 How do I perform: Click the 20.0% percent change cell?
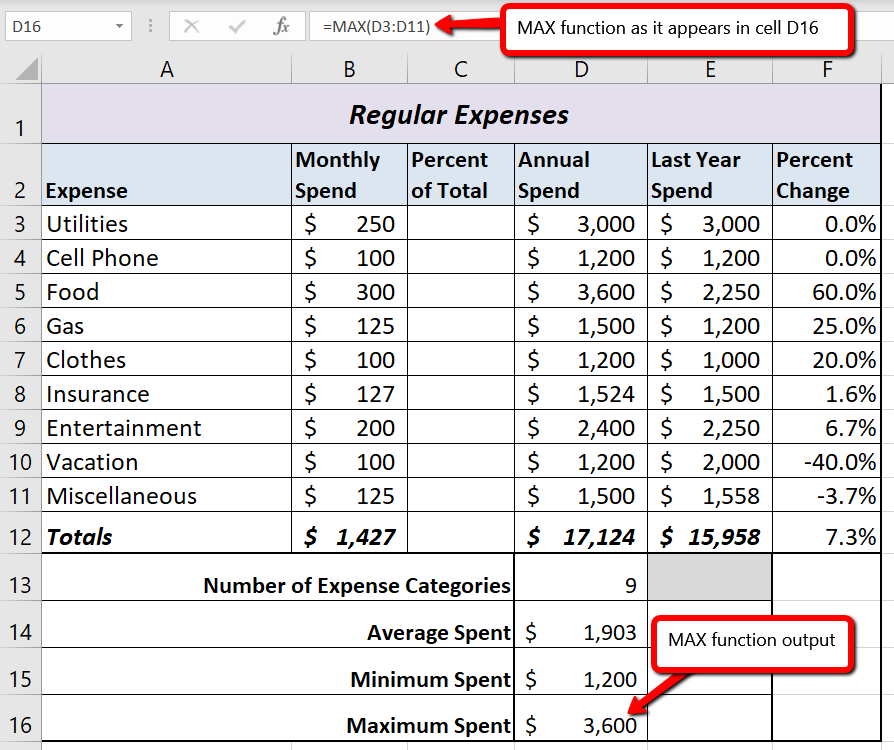point(827,359)
